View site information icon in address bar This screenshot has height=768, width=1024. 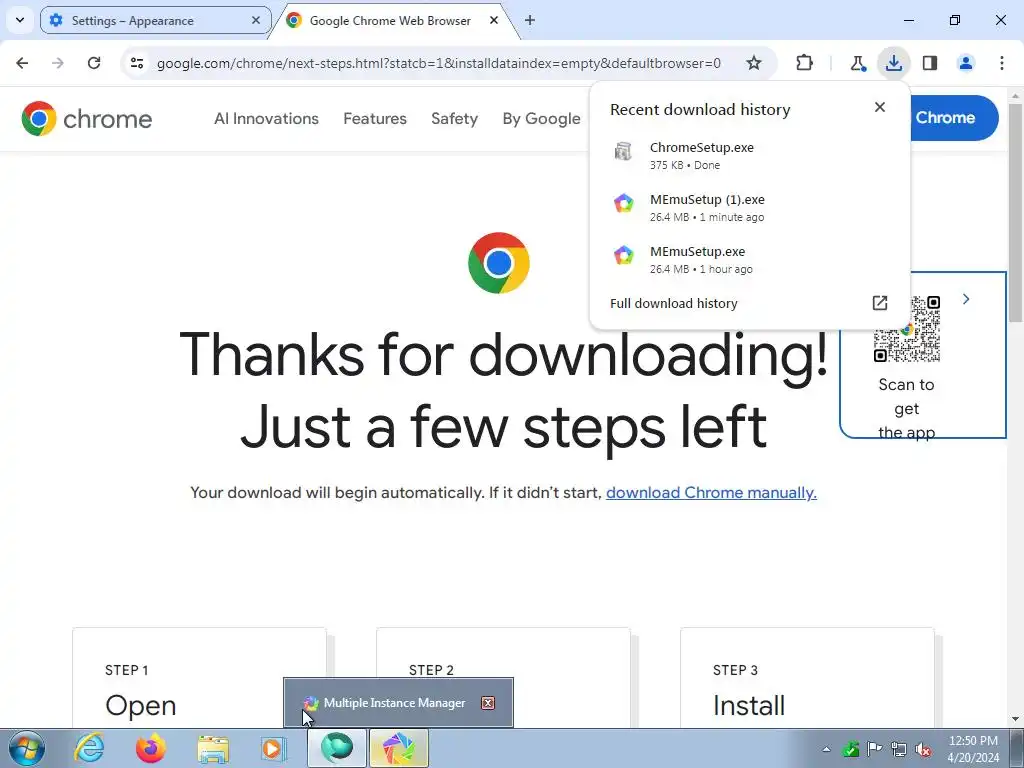pos(137,63)
